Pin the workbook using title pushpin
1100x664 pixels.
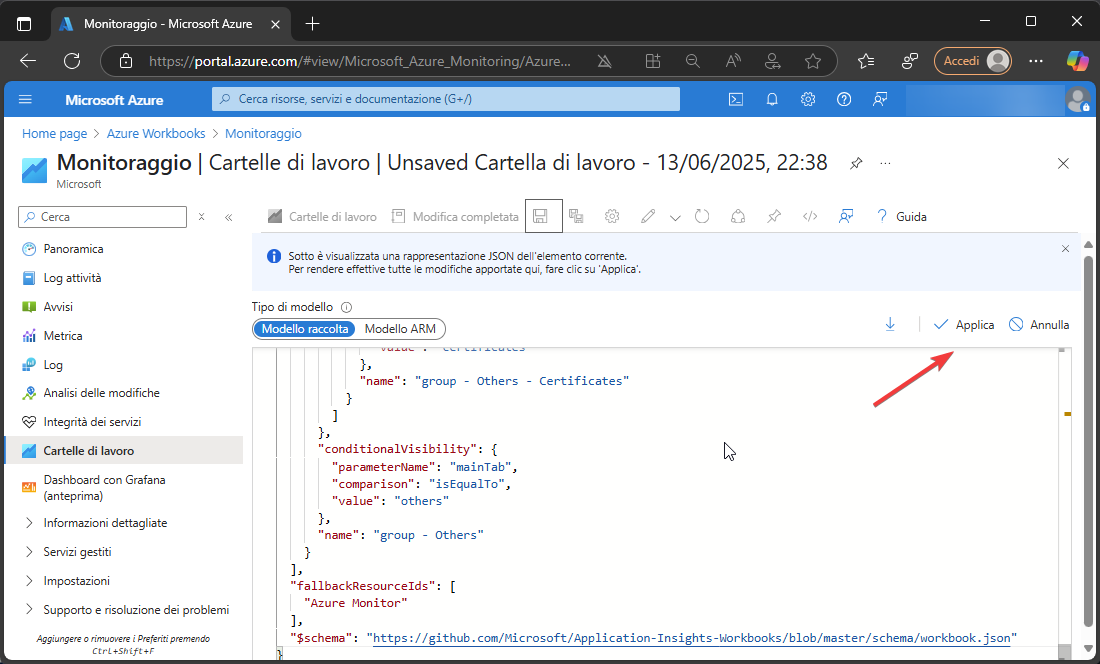(856, 164)
